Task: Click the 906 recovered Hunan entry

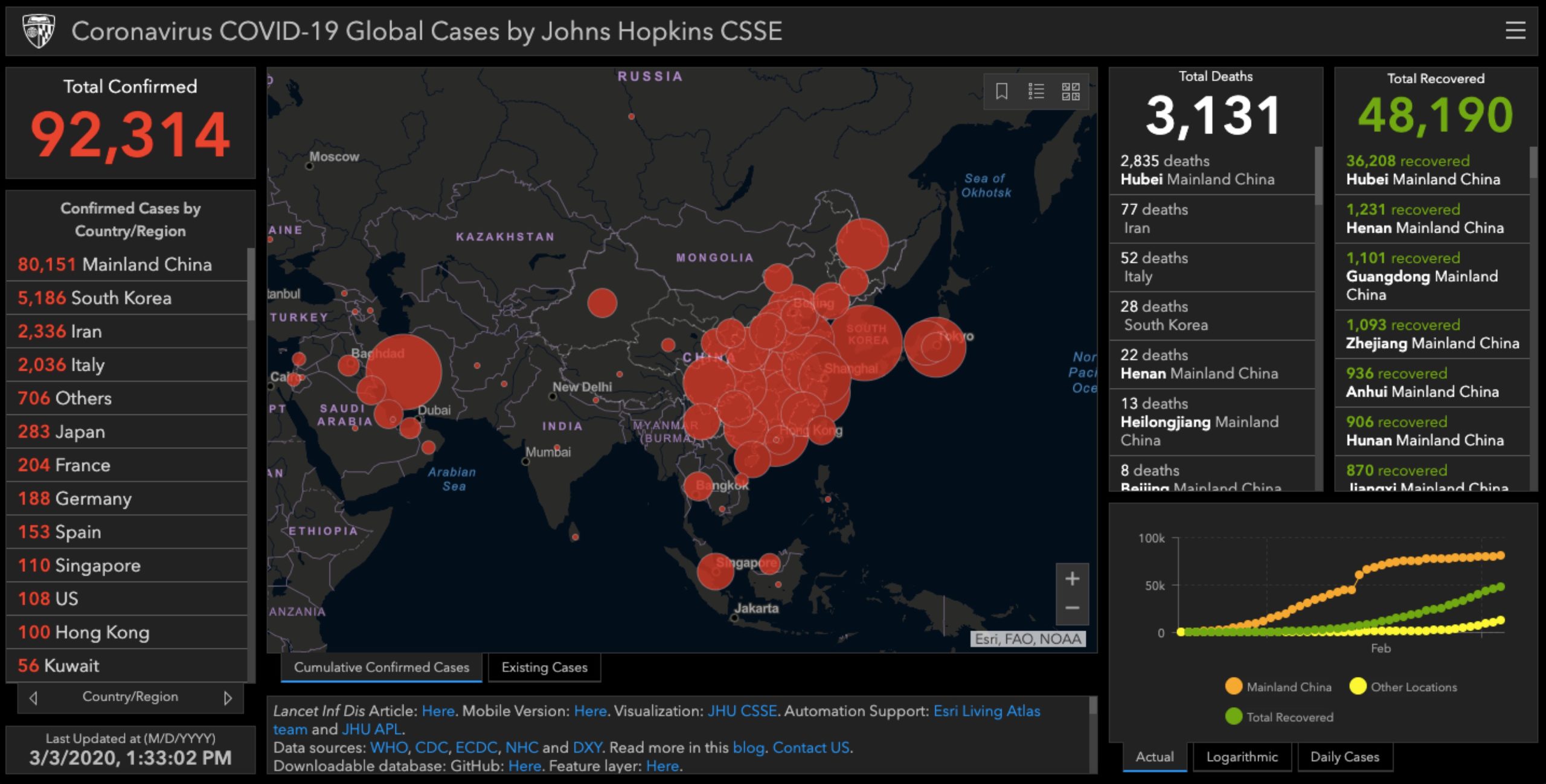Action: [x=1432, y=431]
